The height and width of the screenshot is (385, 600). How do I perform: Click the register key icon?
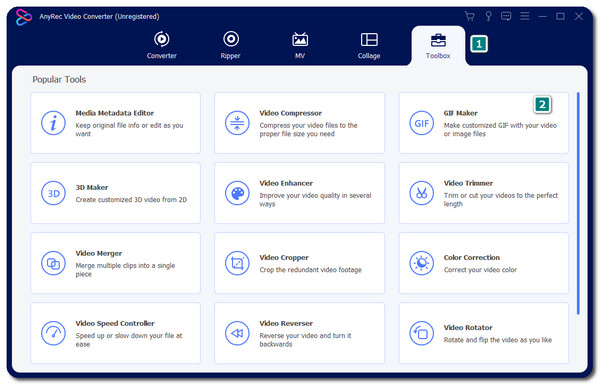[x=488, y=16]
